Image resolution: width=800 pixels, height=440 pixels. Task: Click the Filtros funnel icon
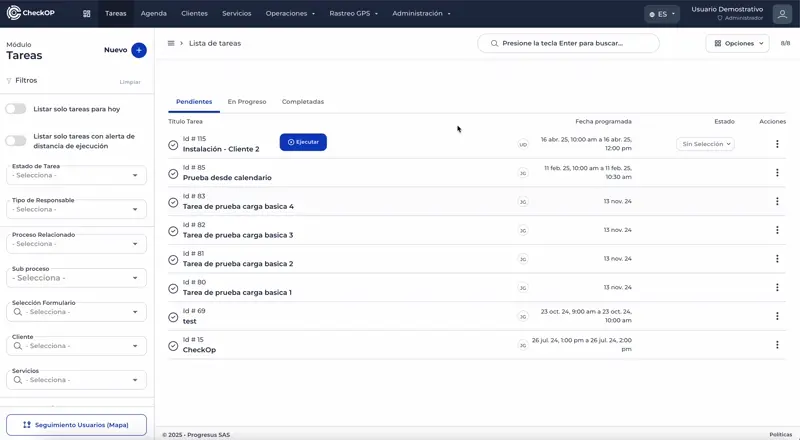point(9,81)
